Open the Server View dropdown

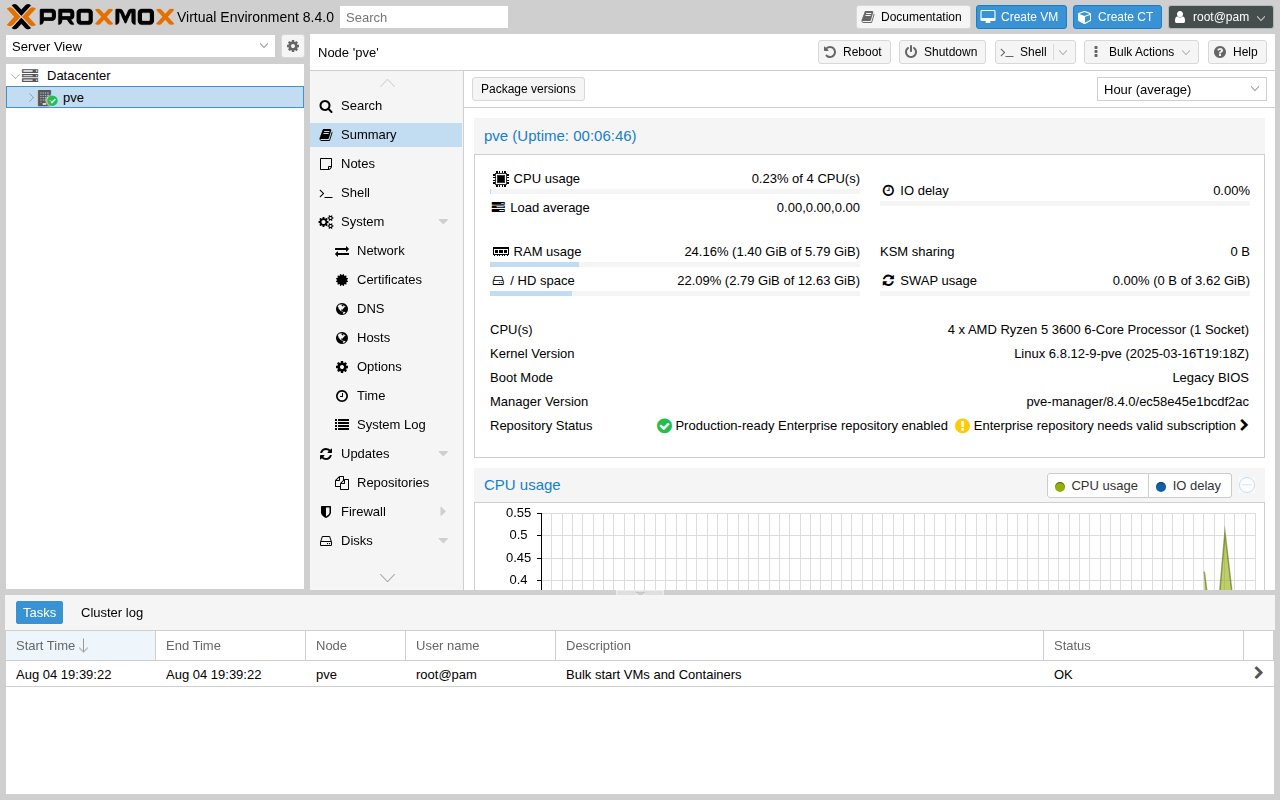pyautogui.click(x=264, y=46)
